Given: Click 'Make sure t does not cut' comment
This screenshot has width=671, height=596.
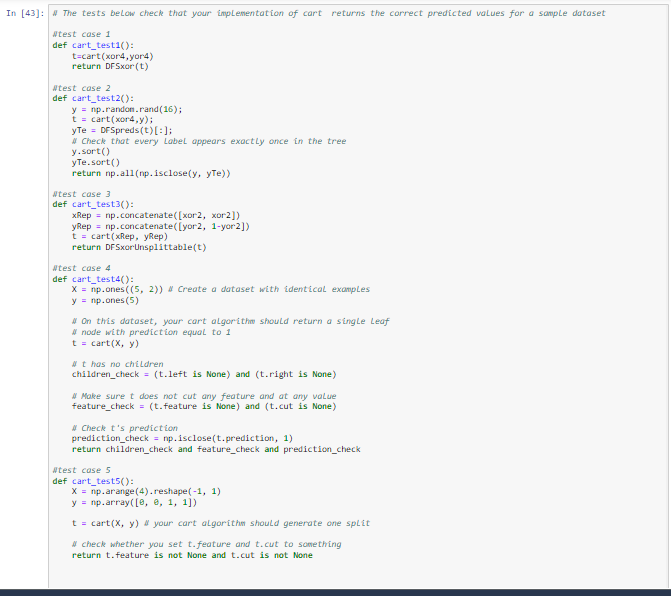Looking at the screenshot, I should point(204,396).
